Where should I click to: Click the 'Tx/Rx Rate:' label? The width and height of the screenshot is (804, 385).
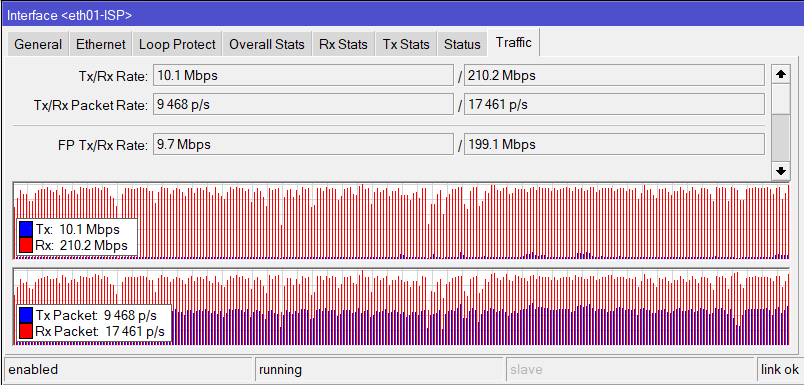coord(113,76)
